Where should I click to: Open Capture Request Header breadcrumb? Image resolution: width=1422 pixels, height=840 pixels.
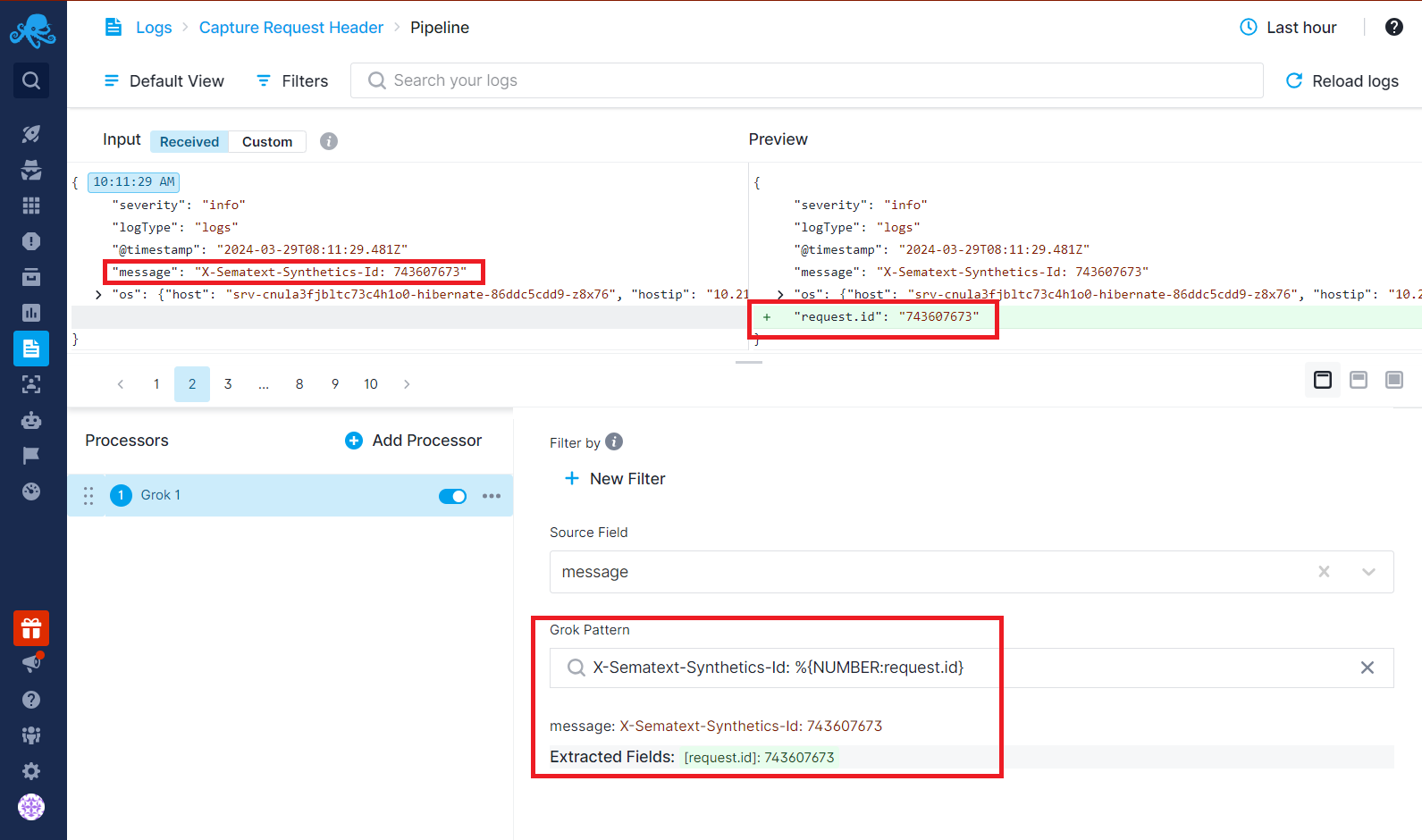pyautogui.click(x=291, y=28)
